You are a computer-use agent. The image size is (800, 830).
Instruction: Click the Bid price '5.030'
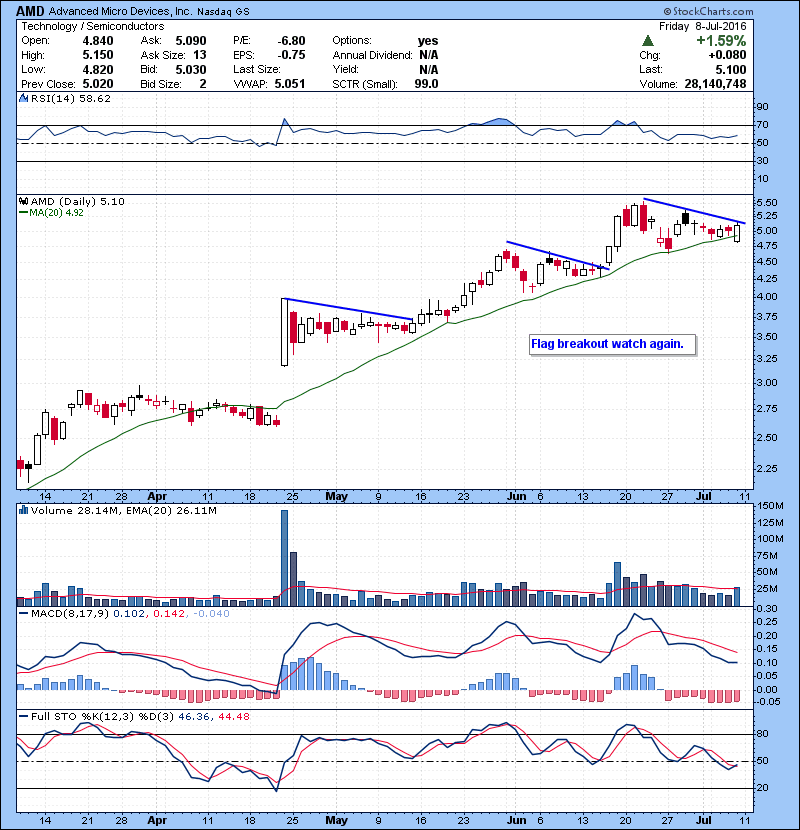pyautogui.click(x=191, y=69)
